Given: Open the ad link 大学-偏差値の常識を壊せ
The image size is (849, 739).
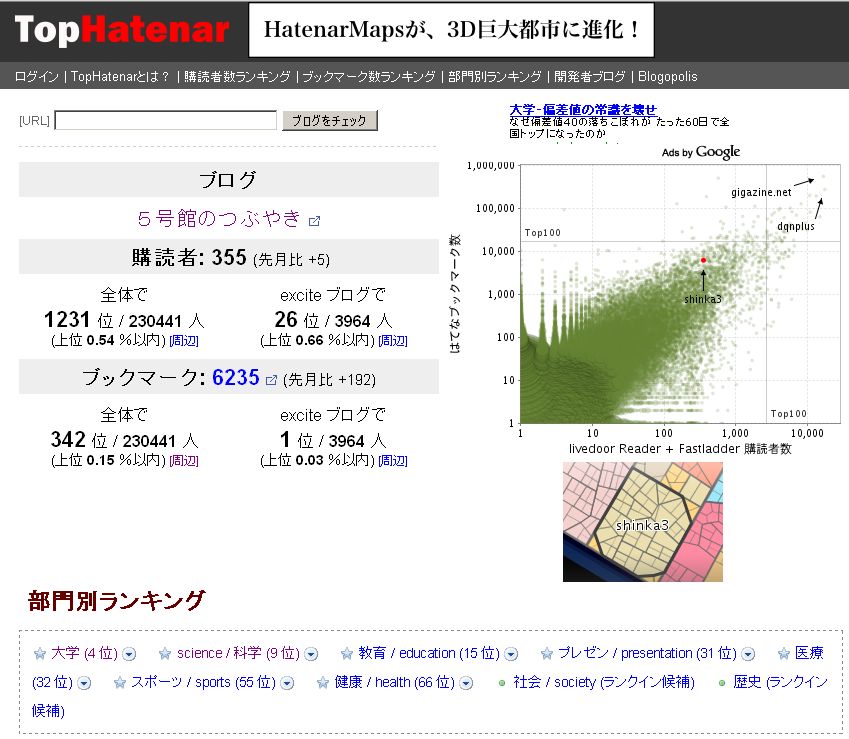Looking at the screenshot, I should click(x=583, y=109).
